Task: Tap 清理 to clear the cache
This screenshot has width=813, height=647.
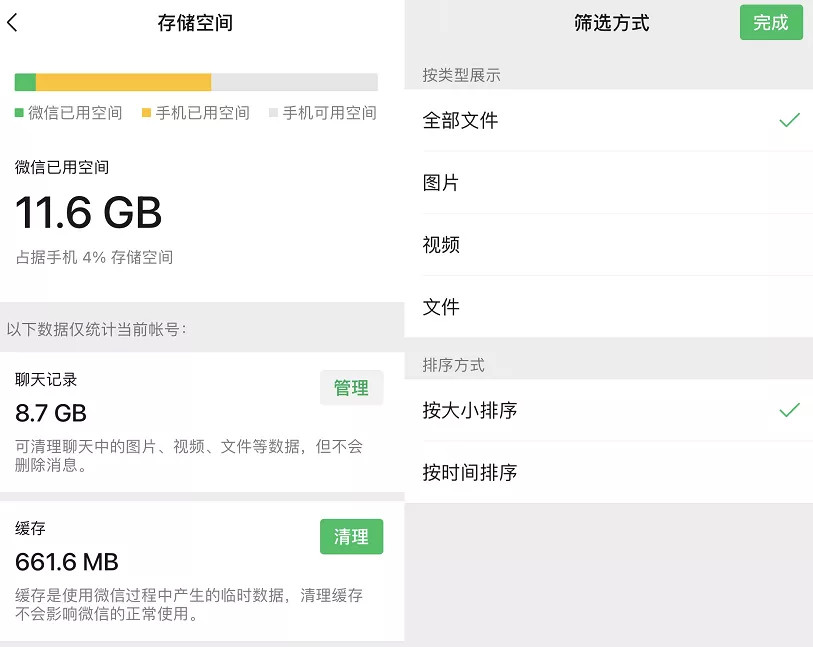Action: [352, 537]
